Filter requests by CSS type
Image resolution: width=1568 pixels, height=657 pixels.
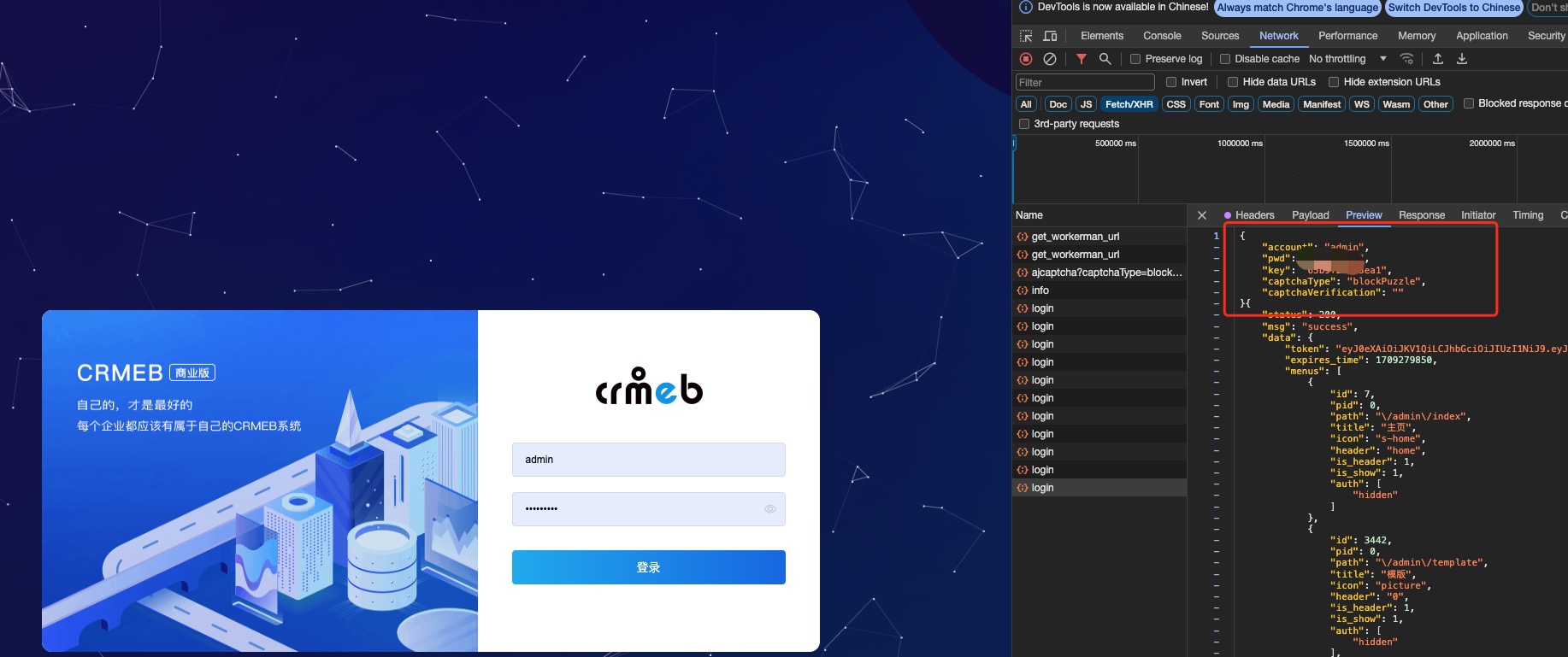(x=1176, y=104)
